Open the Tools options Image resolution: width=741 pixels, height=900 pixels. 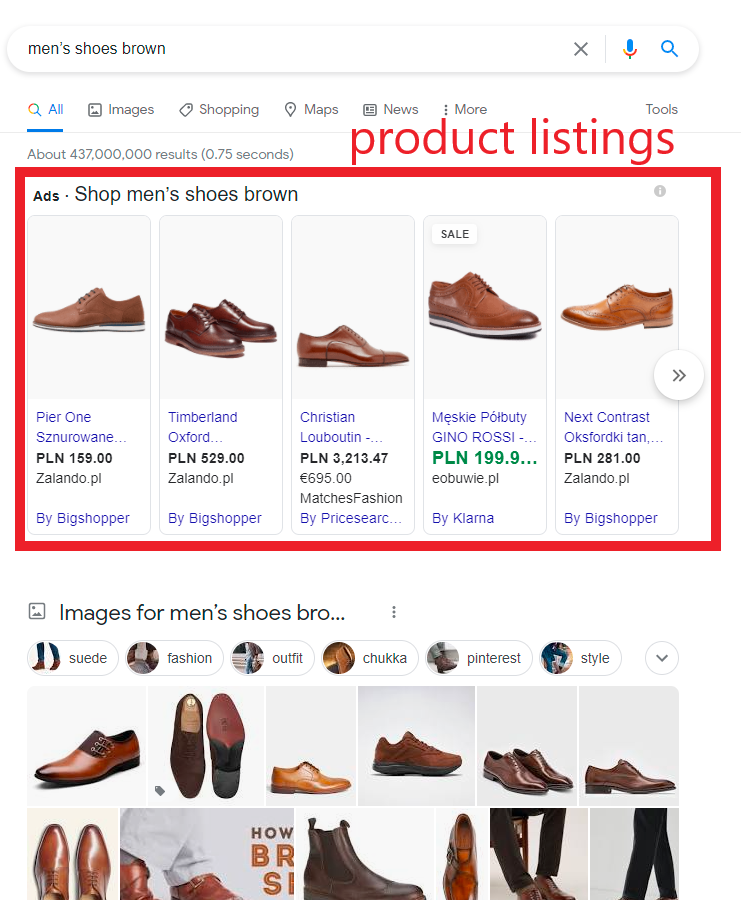pyautogui.click(x=661, y=110)
